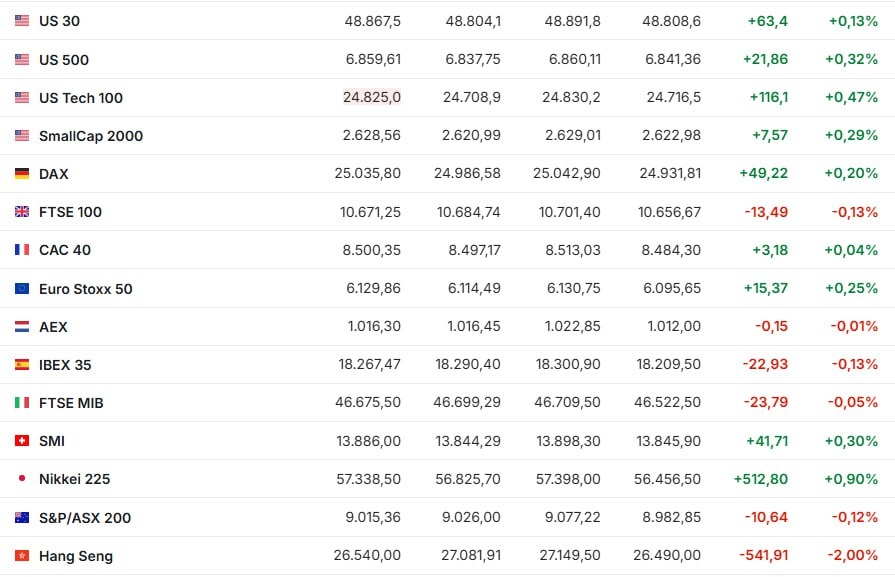Open the US Tech 100 index page
This screenshot has height=577, width=895.
point(81,98)
